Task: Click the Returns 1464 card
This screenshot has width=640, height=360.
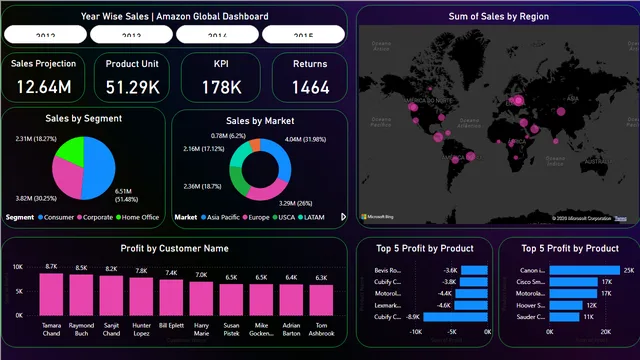Action: tap(310, 78)
